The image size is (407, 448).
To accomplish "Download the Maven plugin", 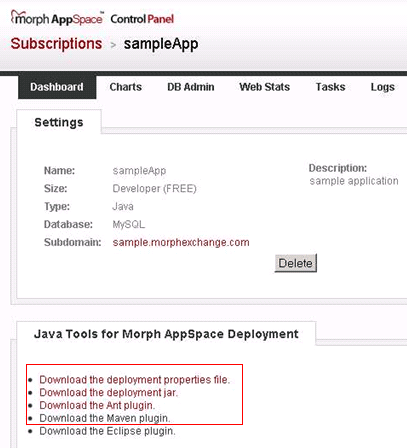I will click(x=105, y=418).
